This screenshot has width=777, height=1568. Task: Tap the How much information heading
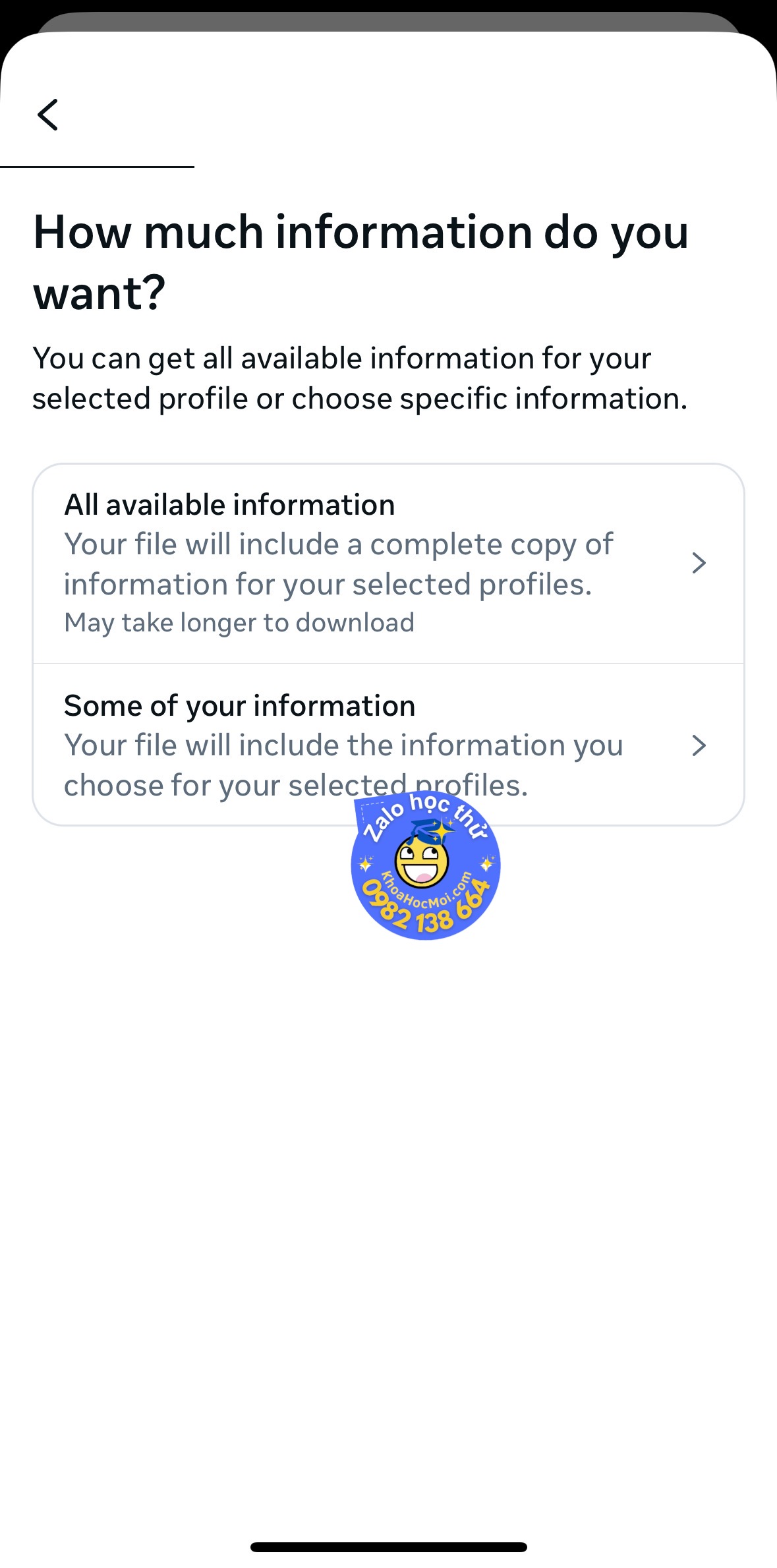point(360,262)
